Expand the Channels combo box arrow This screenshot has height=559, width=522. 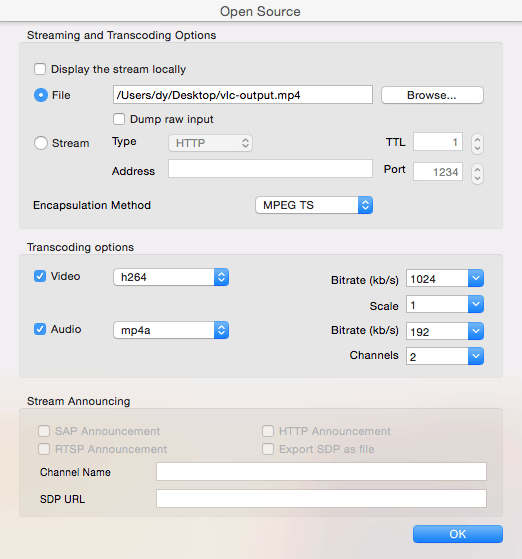(476, 356)
